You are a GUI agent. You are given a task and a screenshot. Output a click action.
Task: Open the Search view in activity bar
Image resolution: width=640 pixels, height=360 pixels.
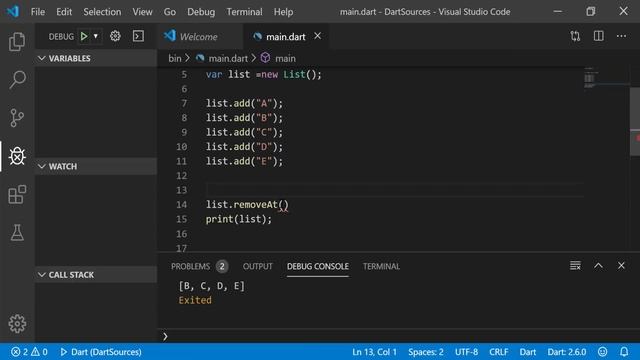point(17,79)
